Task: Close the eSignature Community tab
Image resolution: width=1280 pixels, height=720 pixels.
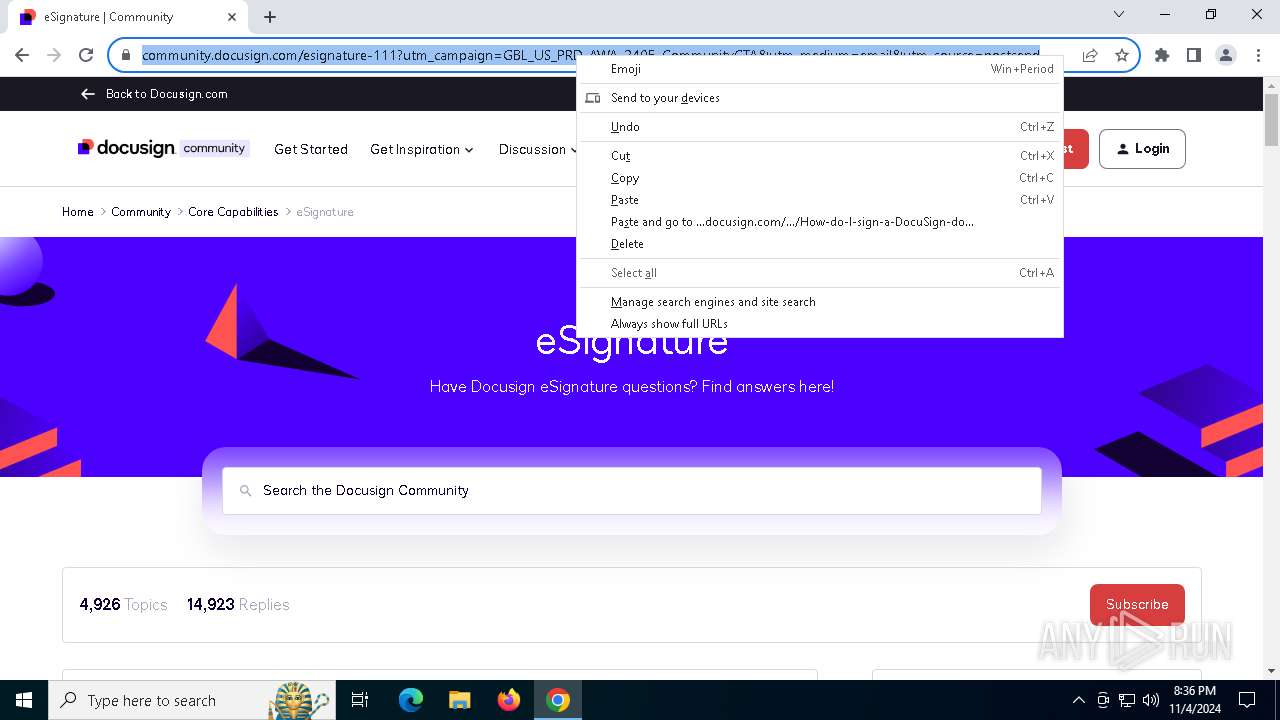Action: [232, 16]
